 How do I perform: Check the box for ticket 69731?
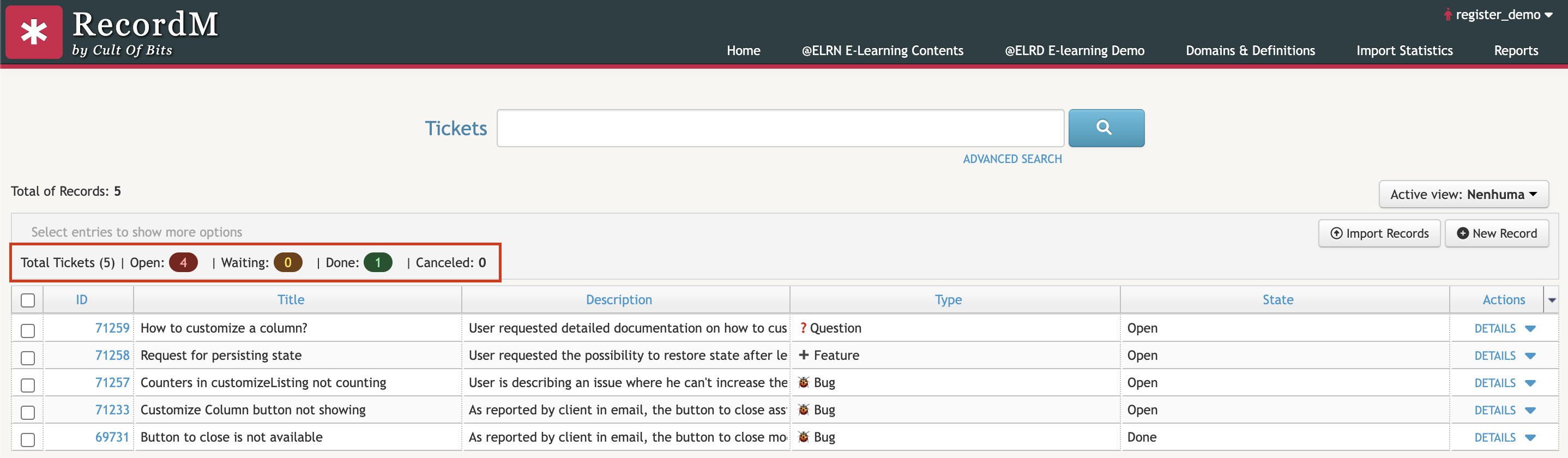tap(28, 439)
